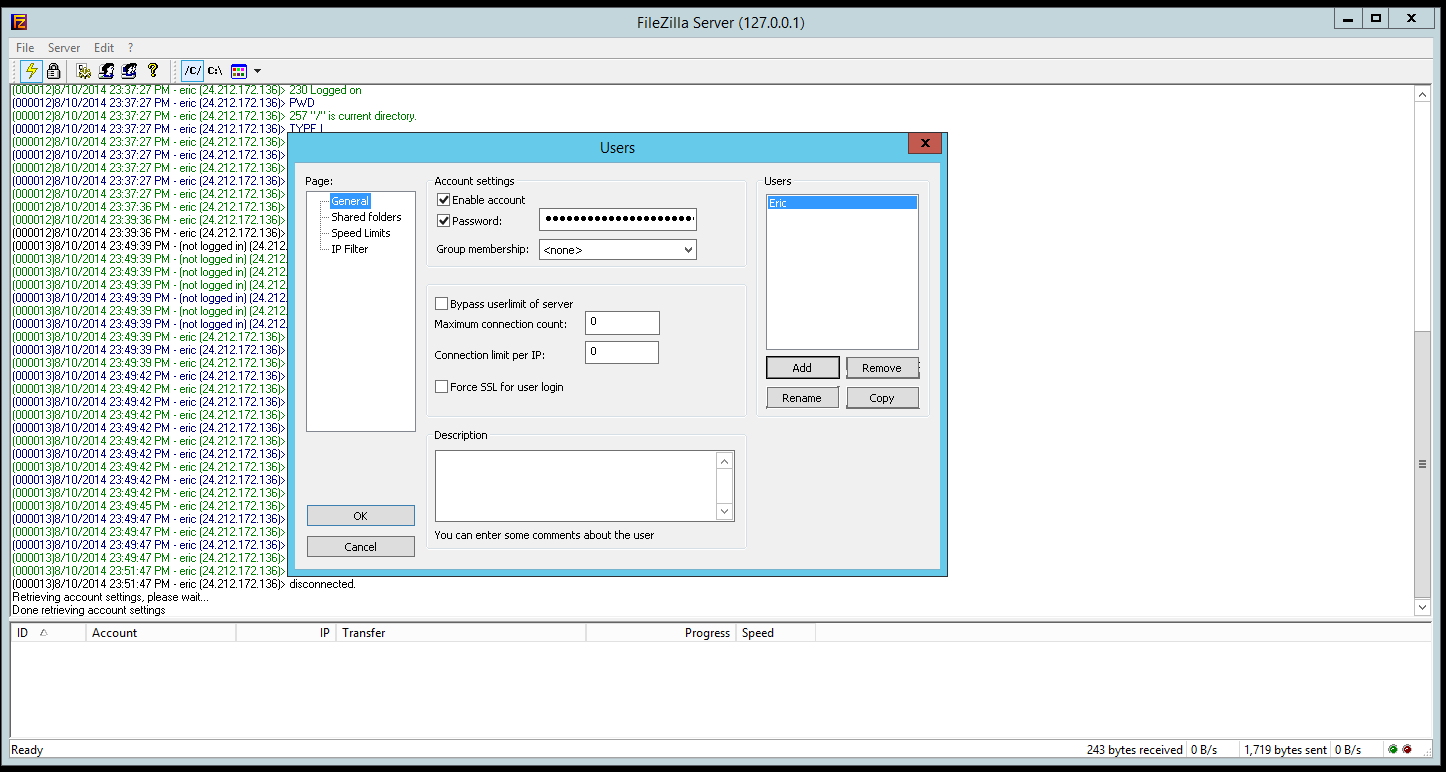Viewport: 1446px width, 772px height.
Task: Click the padlock lock server icon
Action: pos(54,71)
